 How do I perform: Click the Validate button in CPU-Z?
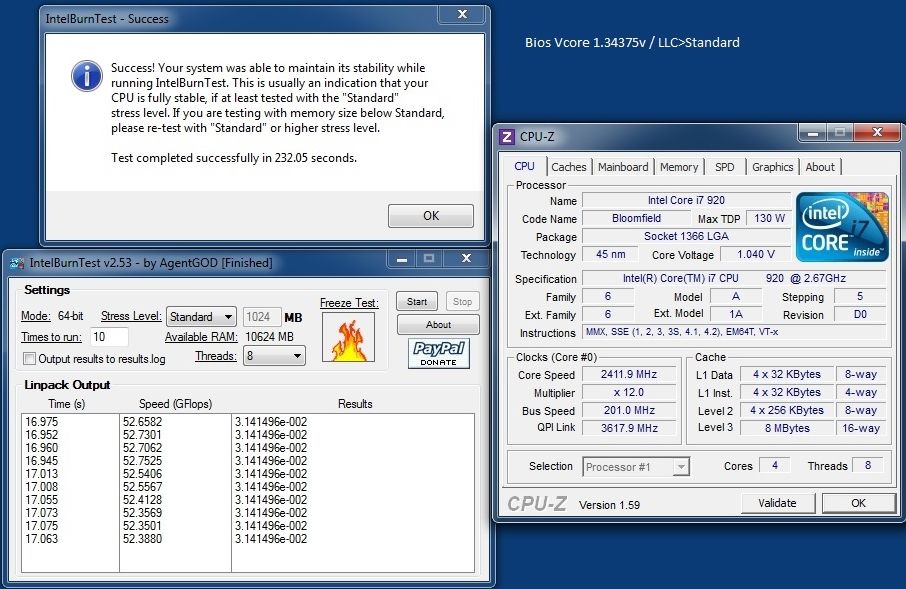point(777,503)
